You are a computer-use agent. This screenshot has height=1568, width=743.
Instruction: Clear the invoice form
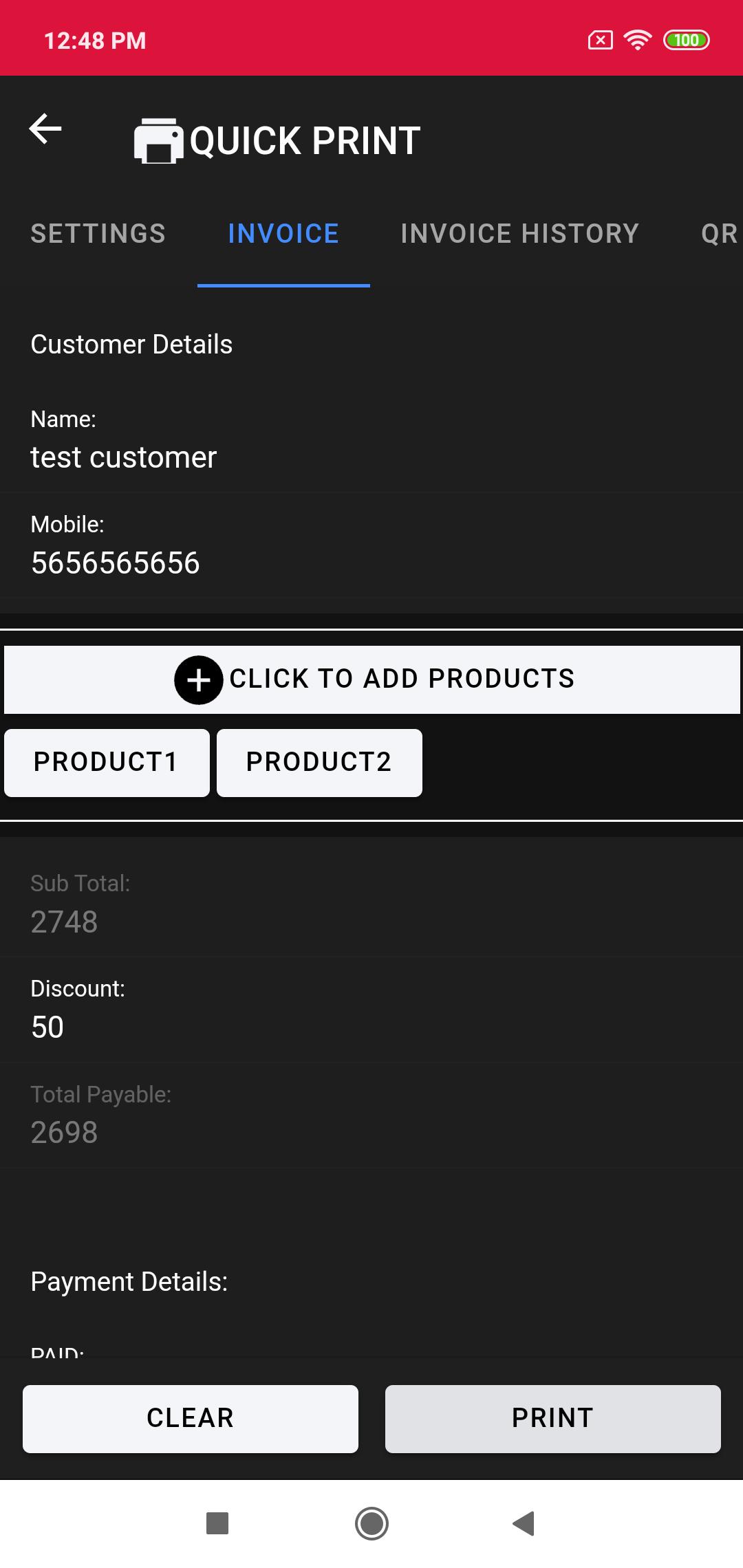[191, 1419]
